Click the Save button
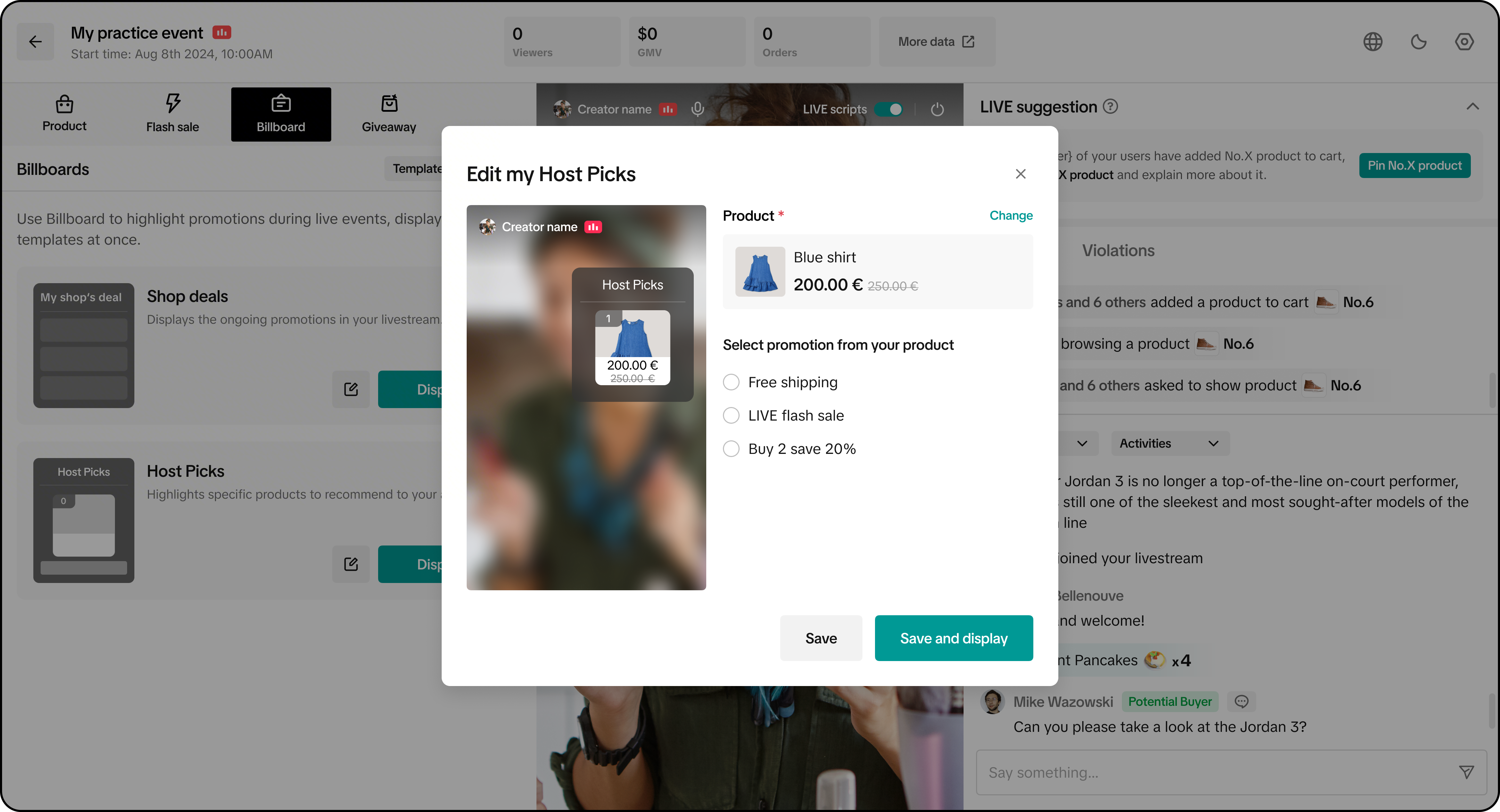The image size is (1500, 812). [821, 638]
